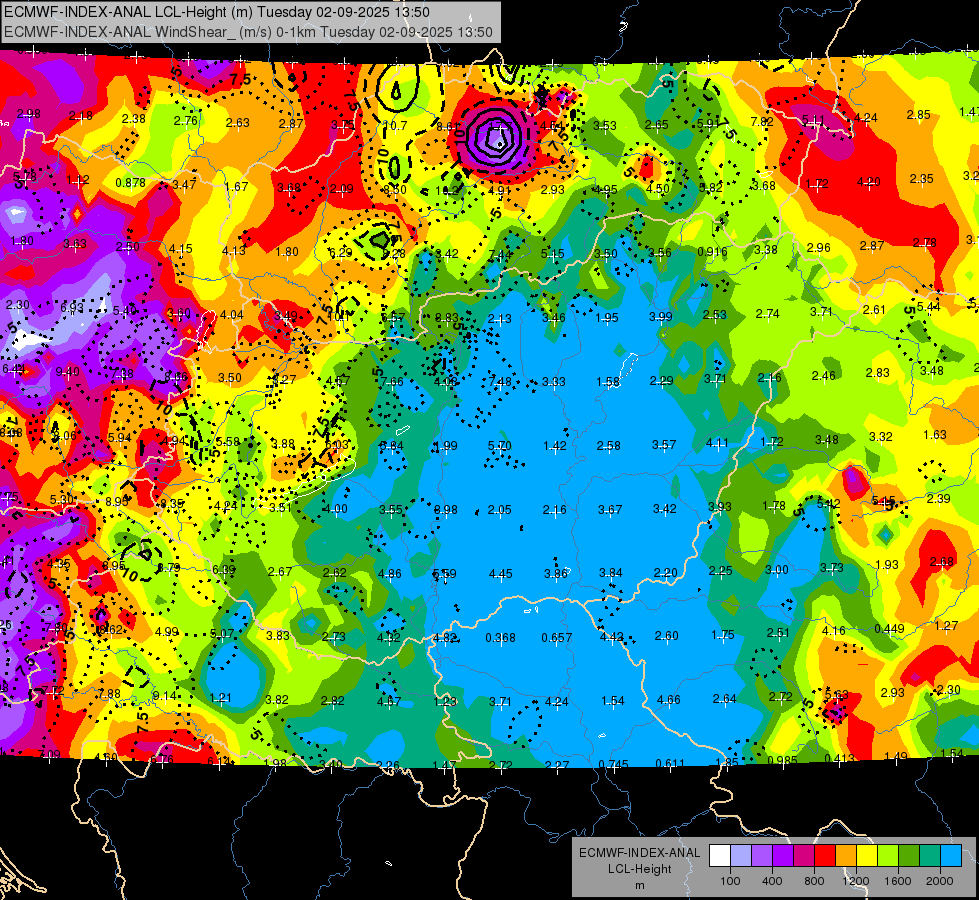The height and width of the screenshot is (900, 979).
Task: Click the grid value 7.44
Action: 500,254
